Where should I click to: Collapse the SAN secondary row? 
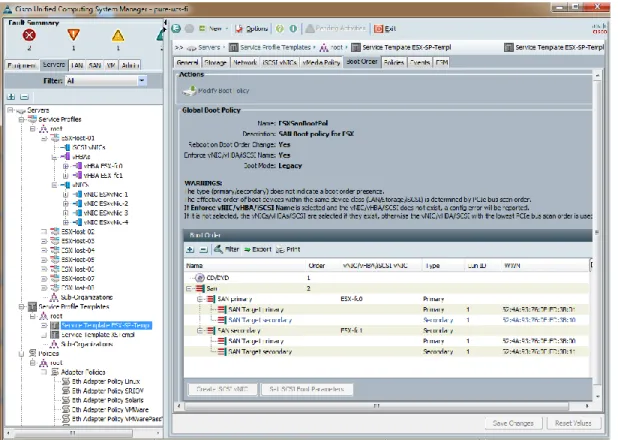coord(200,330)
